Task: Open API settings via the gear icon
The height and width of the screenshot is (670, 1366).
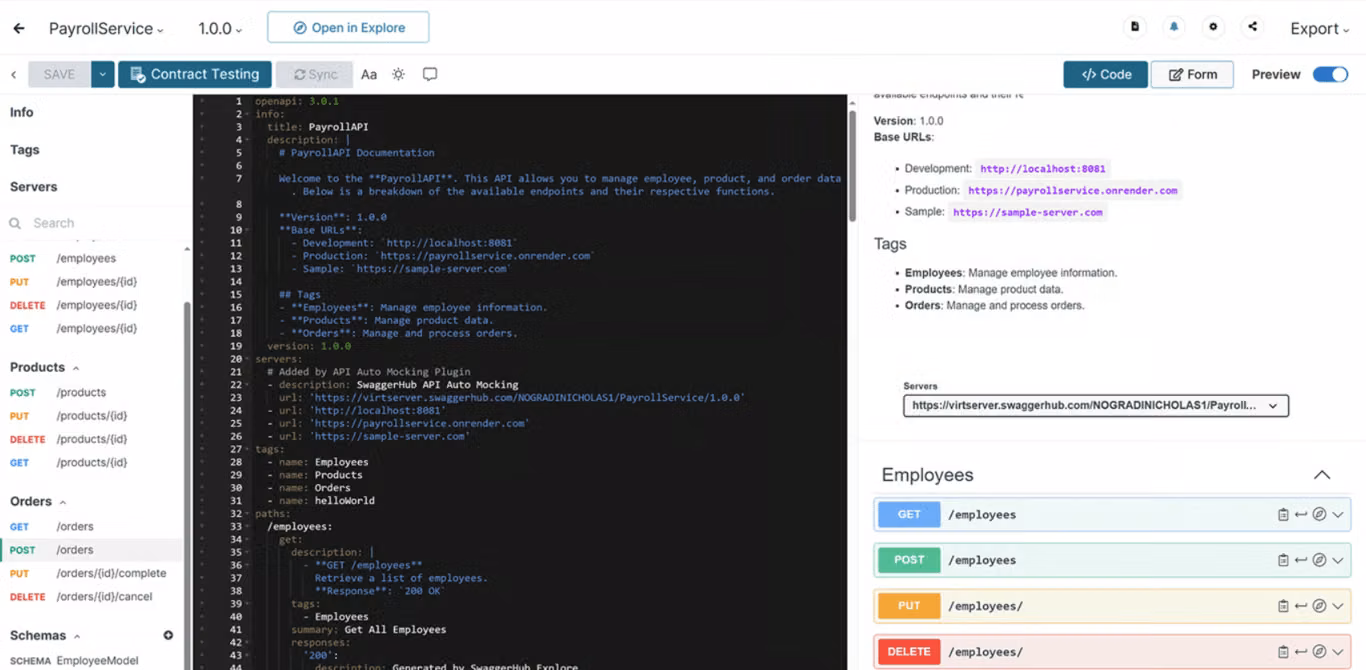Action: [1213, 27]
